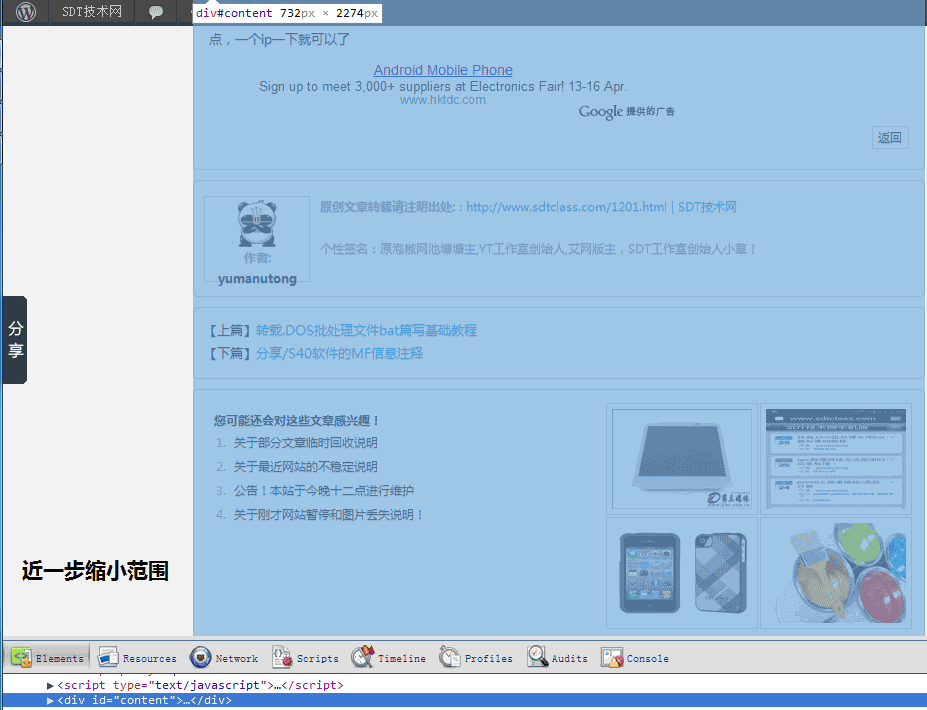Open the comments speech bubble icon
927x710 pixels.
tap(156, 12)
